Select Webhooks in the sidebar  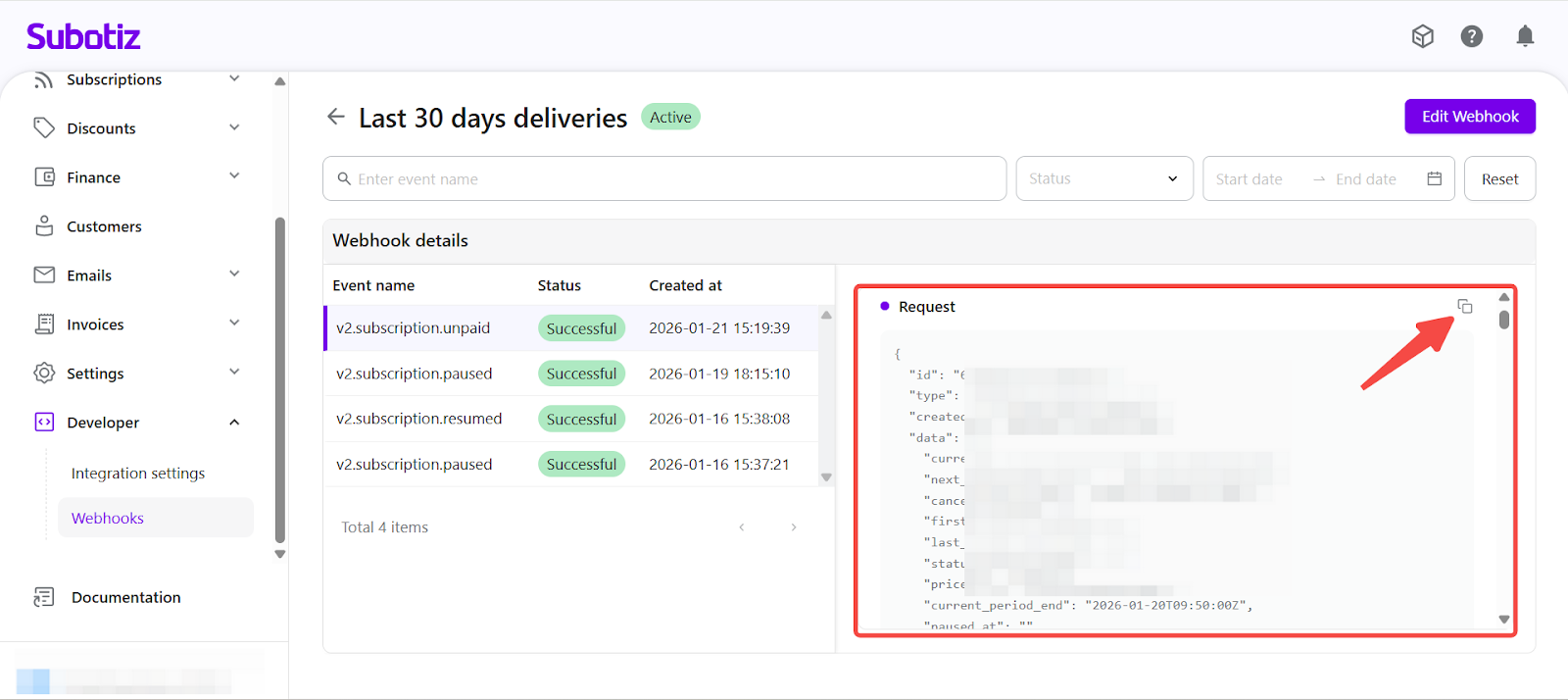pyautogui.click(x=108, y=519)
